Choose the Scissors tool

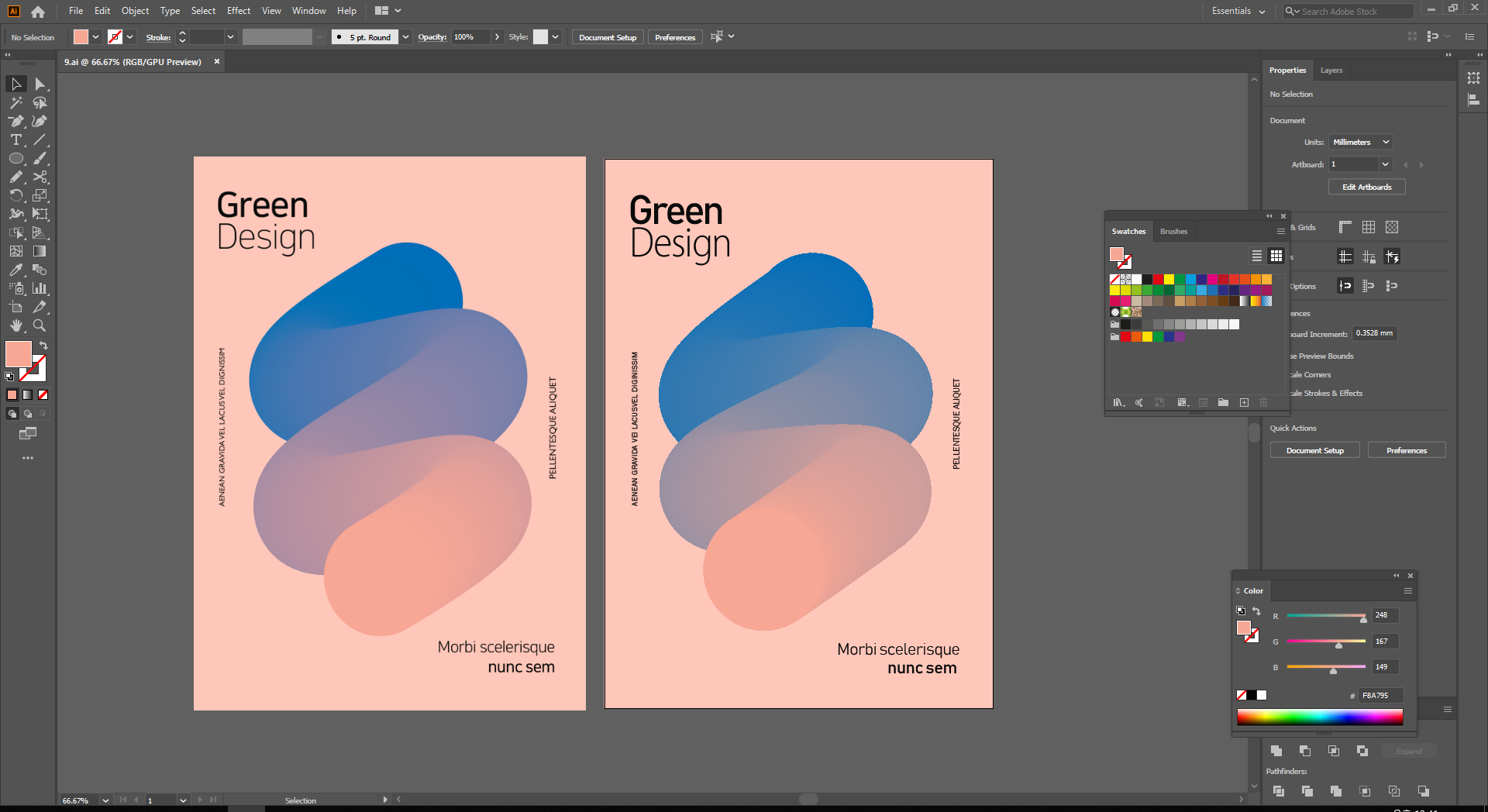pos(40,177)
